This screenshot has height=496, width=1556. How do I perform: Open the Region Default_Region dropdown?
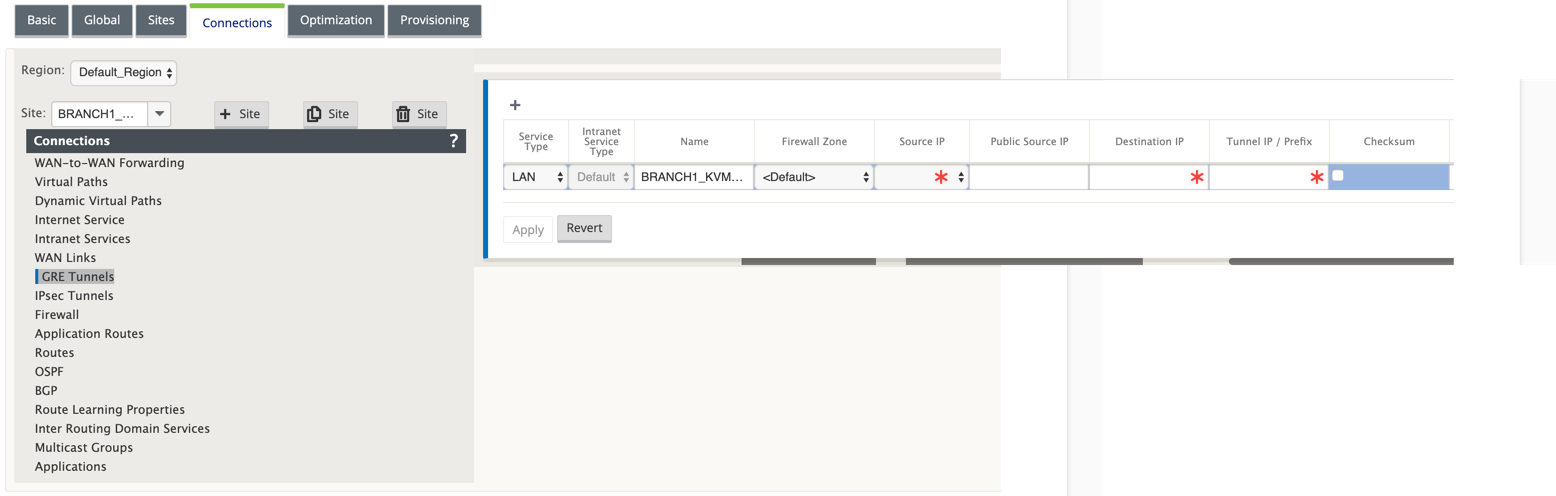124,72
